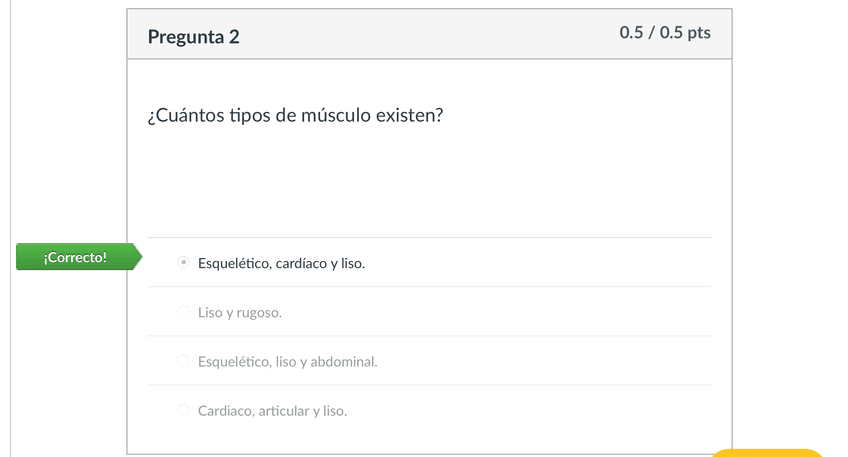Click the '0.5 / 0.5 pts' score

(665, 32)
